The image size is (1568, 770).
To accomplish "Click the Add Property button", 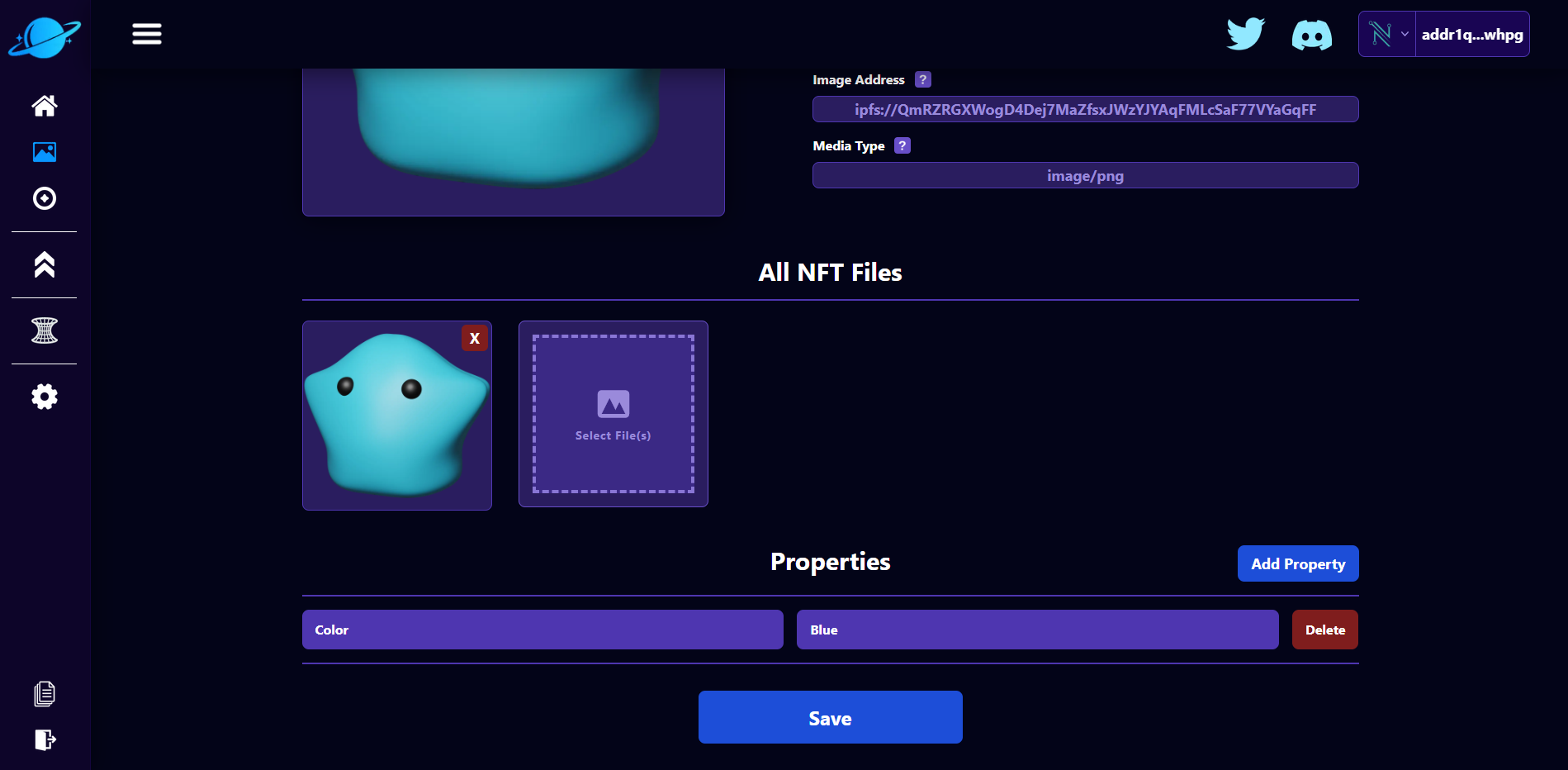I will [x=1298, y=563].
